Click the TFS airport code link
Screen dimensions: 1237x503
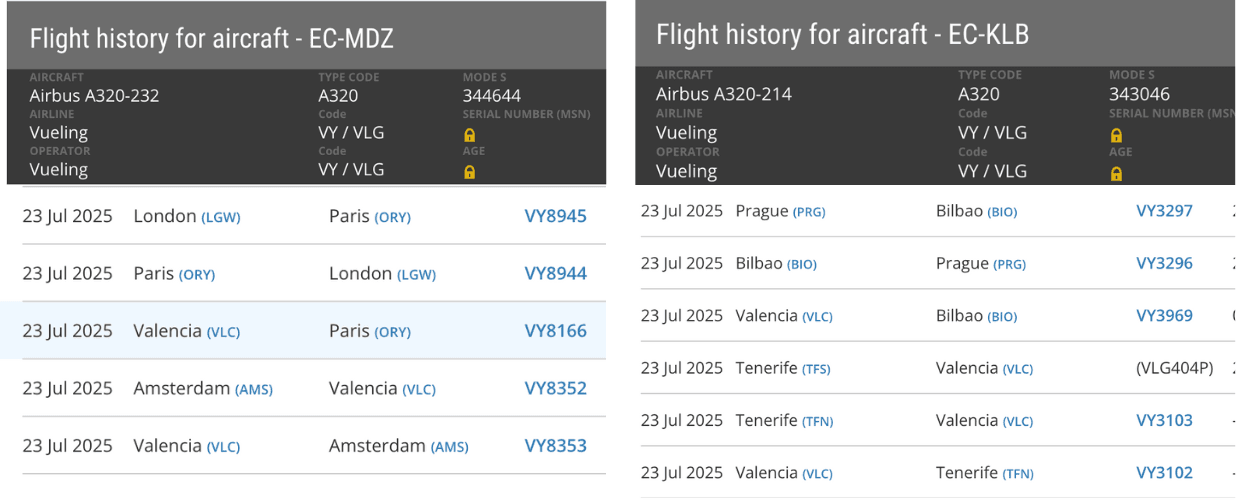point(816,369)
